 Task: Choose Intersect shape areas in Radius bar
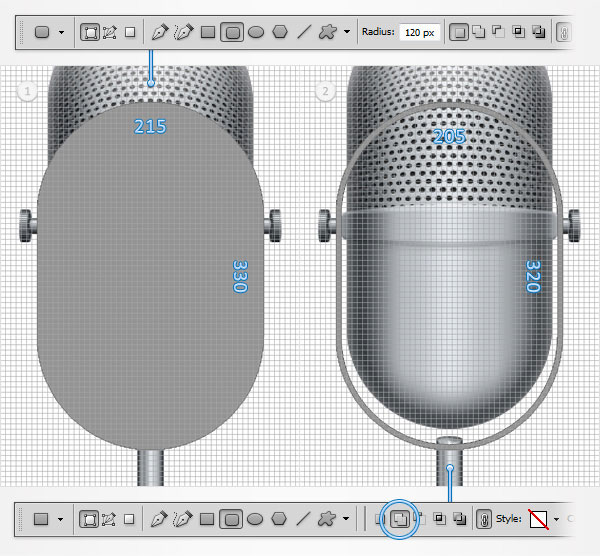[x=518, y=31]
